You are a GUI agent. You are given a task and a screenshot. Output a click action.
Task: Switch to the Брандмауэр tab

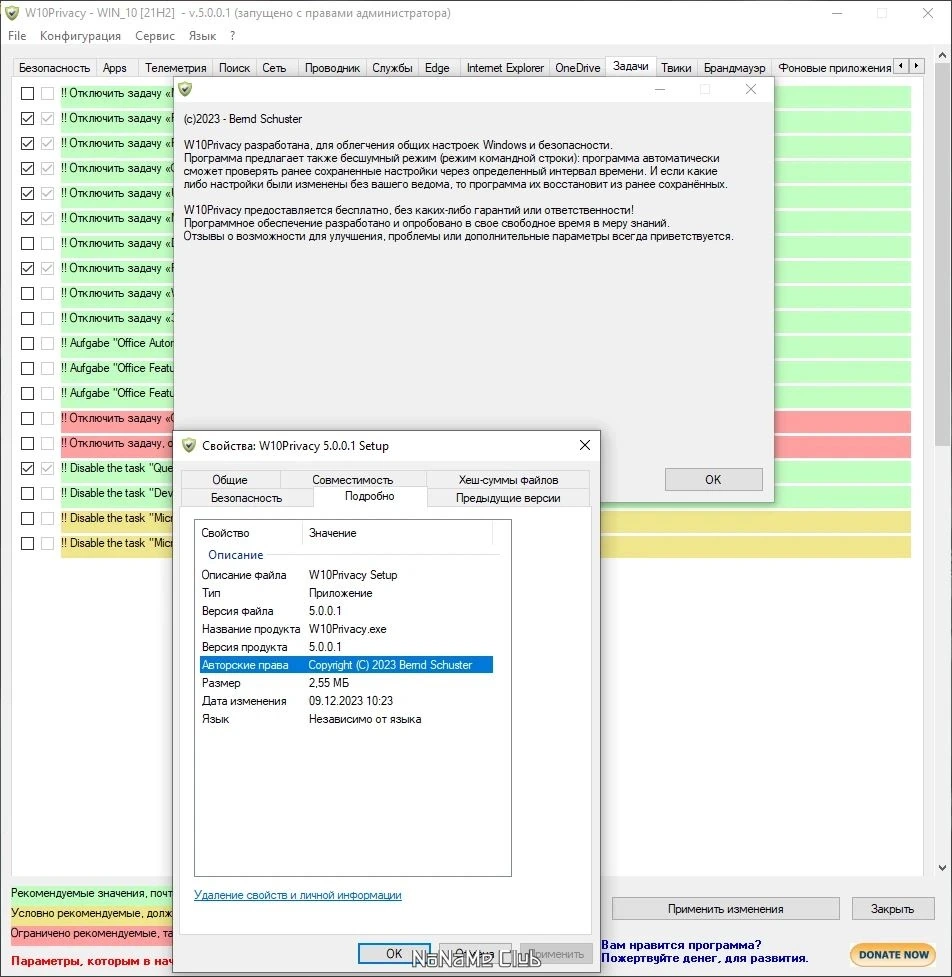coord(735,68)
